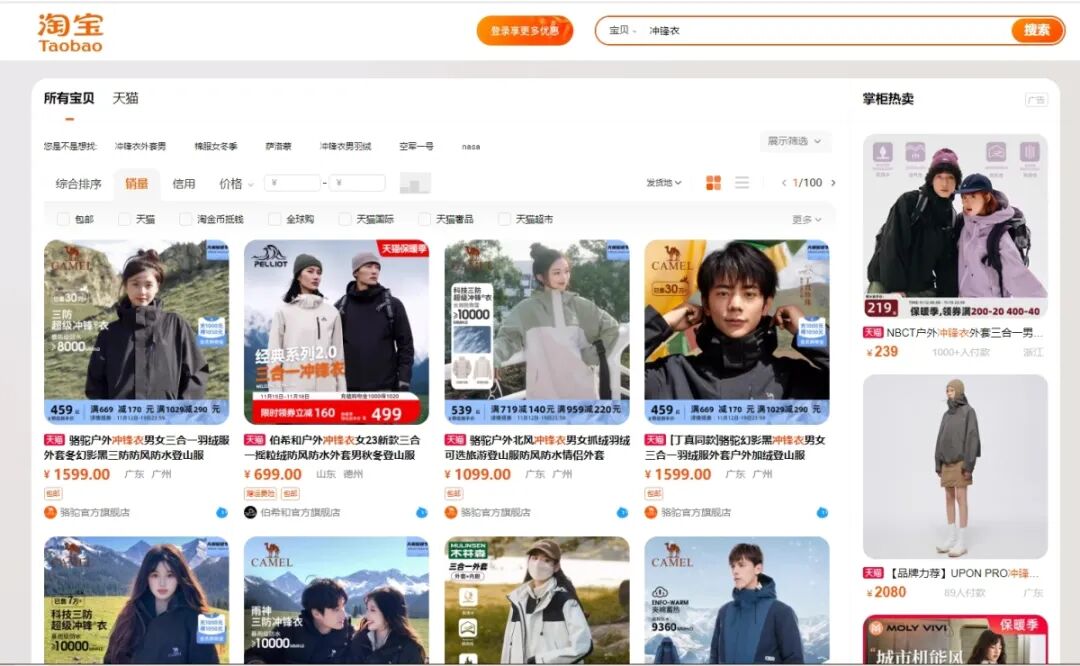
Task: Open the Taobao logo home link
Action: point(70,33)
